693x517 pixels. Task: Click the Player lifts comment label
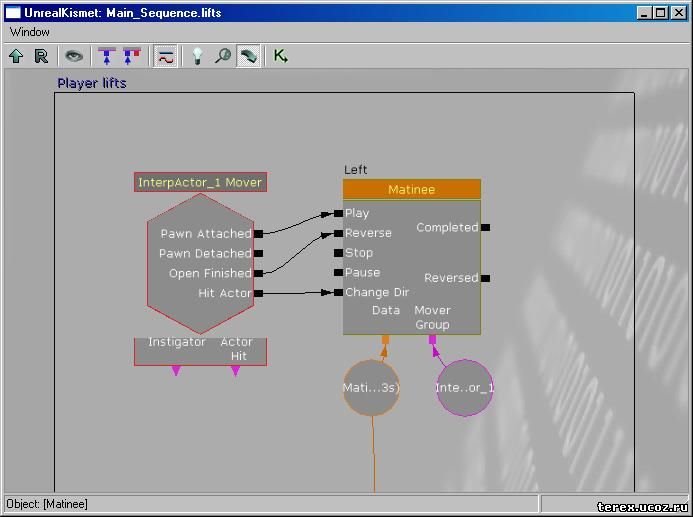point(92,83)
